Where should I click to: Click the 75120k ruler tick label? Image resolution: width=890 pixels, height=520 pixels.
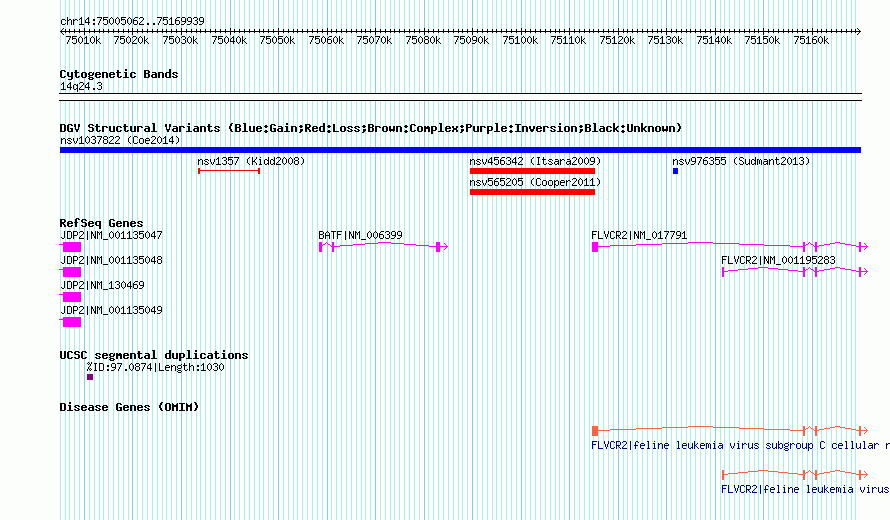tap(617, 40)
